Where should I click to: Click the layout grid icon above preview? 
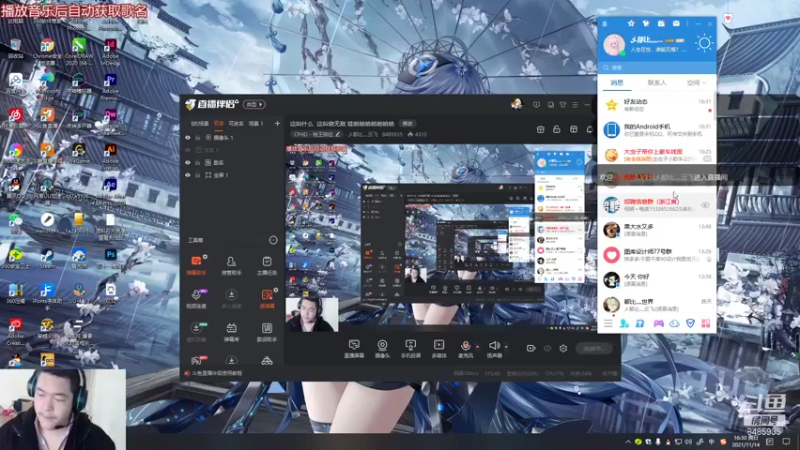[x=573, y=129]
